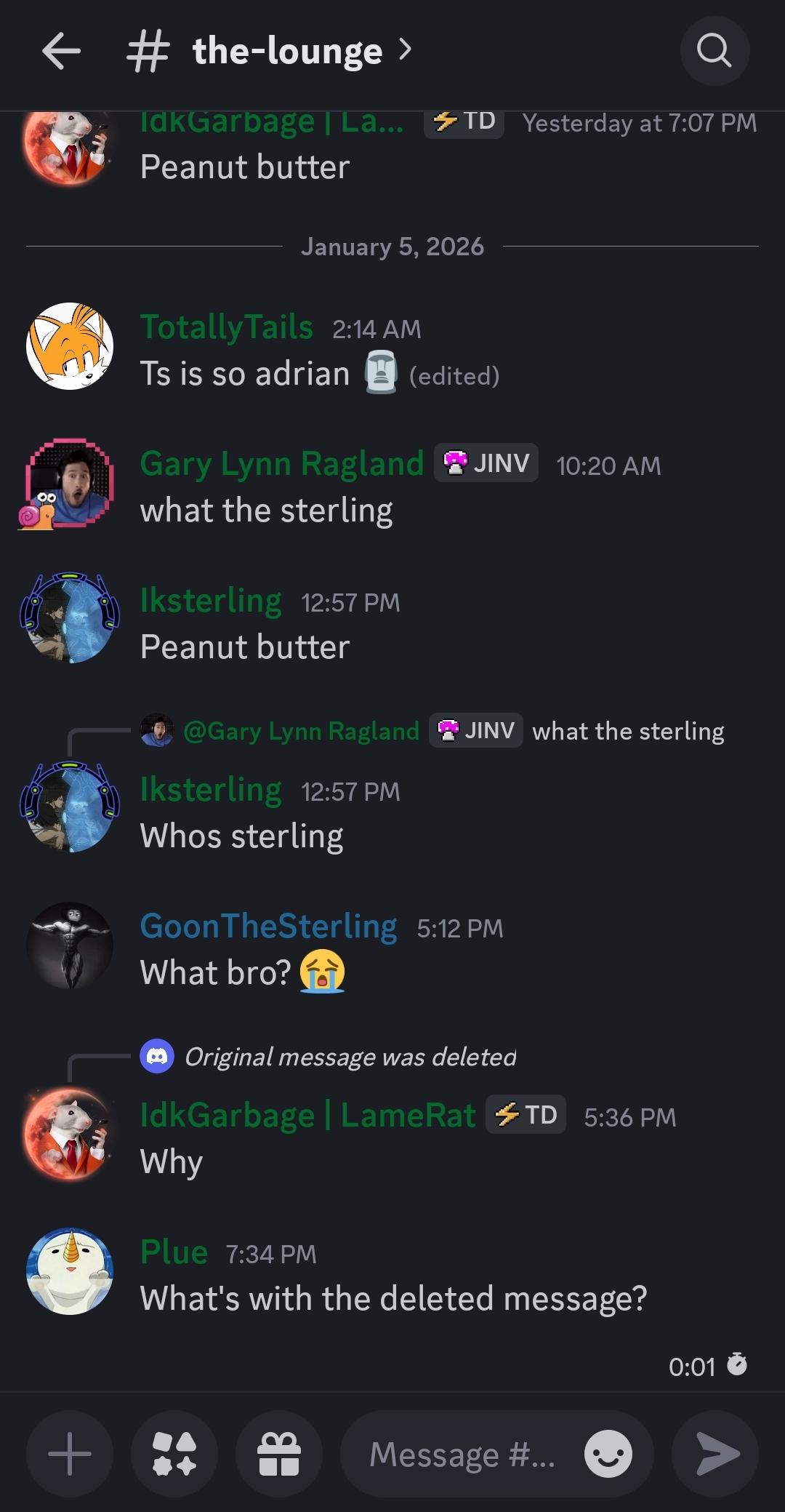Image resolution: width=785 pixels, height=1512 pixels.
Task: Open Plue's unicorn avatar
Action: click(70, 1271)
